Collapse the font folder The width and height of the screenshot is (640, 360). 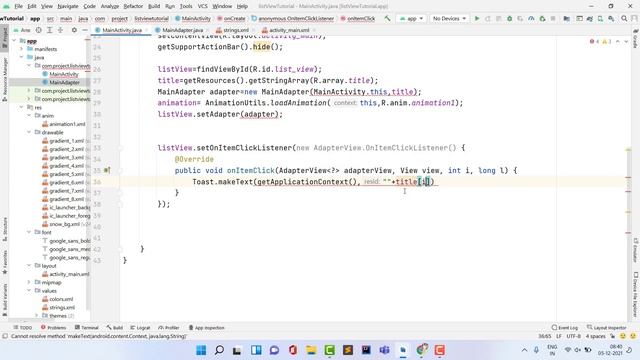pos(29,232)
